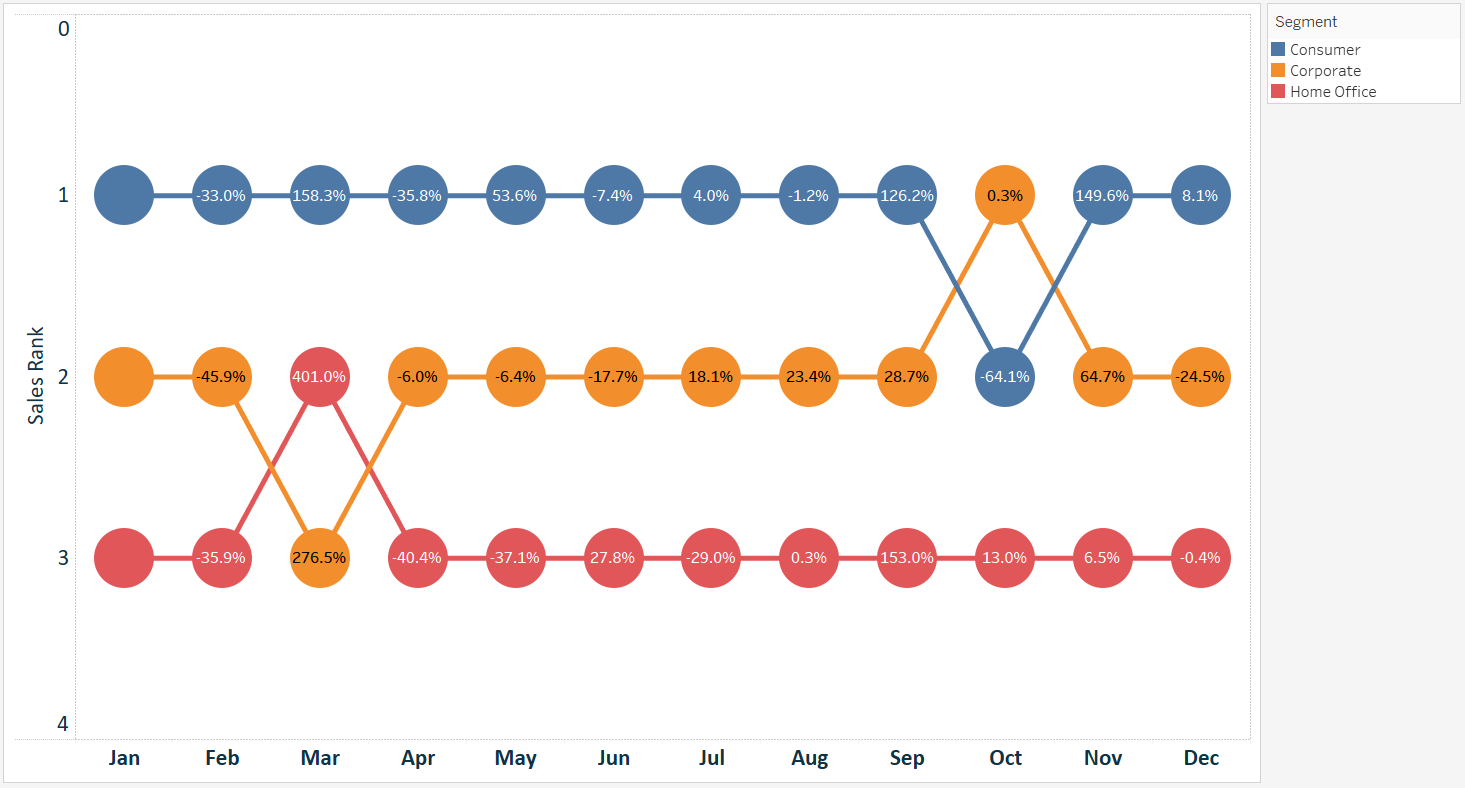Click the orange 276.5% Corporate circle

coord(319,558)
